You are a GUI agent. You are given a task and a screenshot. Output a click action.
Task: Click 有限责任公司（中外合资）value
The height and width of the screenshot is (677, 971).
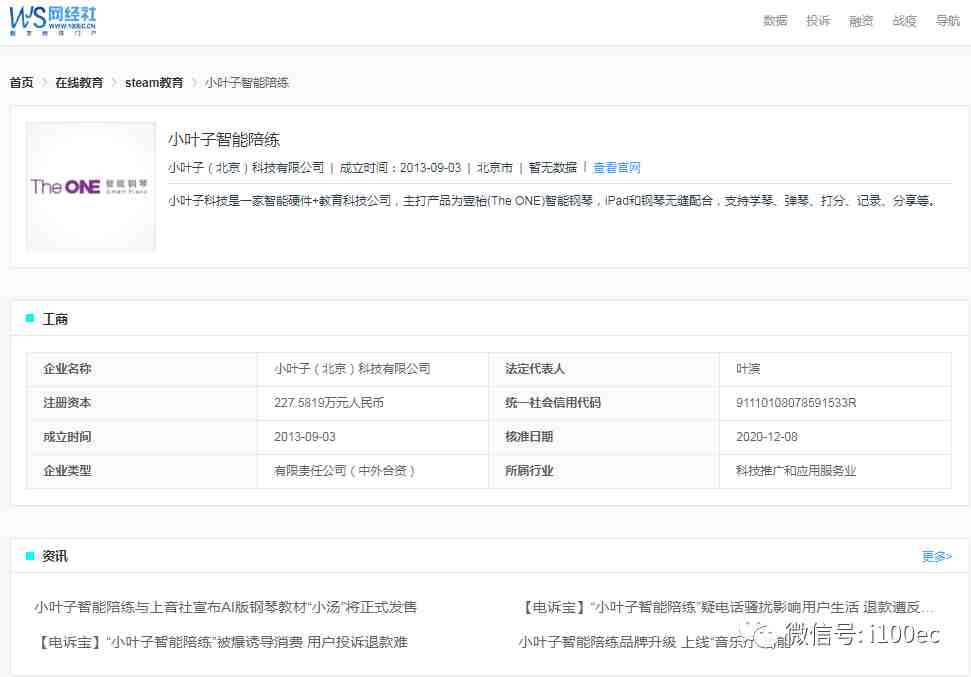click(344, 471)
